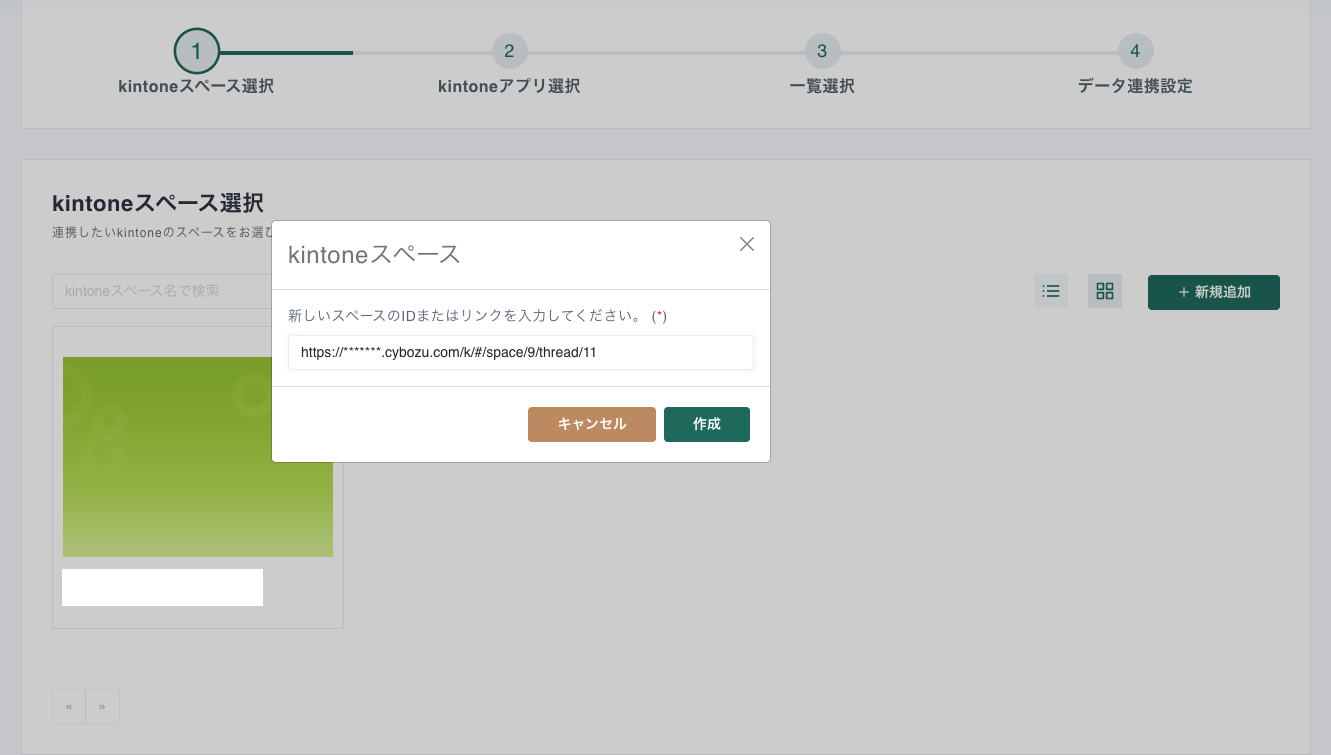Image resolution: width=1331 pixels, height=755 pixels.
Task: Select step 3 一覧選択 circle
Action: (x=822, y=51)
